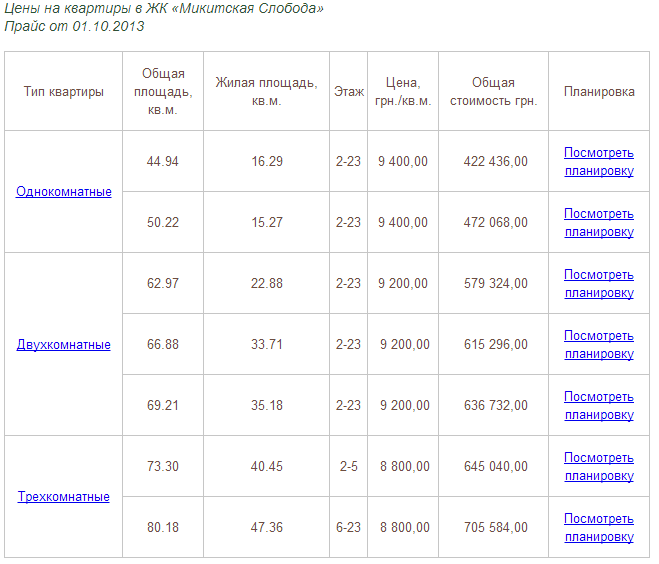Select the total cost 636 732,00
659x564 pixels.
(x=496, y=405)
